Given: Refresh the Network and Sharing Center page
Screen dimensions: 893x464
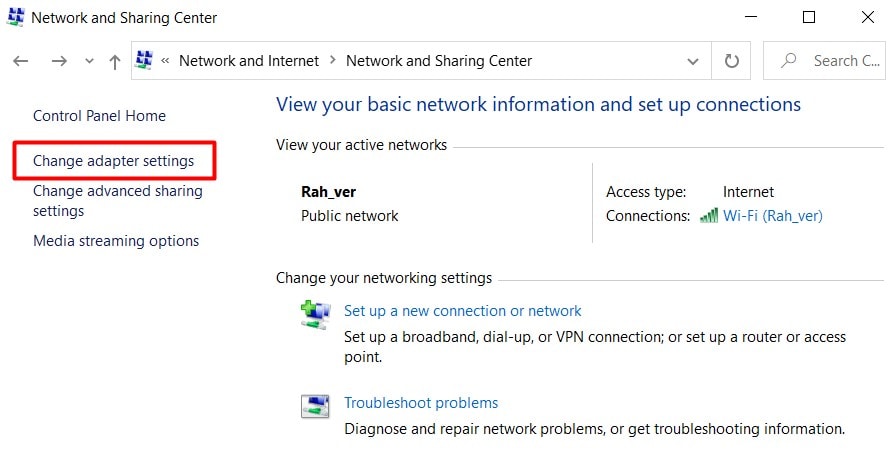Looking at the screenshot, I should [731, 60].
